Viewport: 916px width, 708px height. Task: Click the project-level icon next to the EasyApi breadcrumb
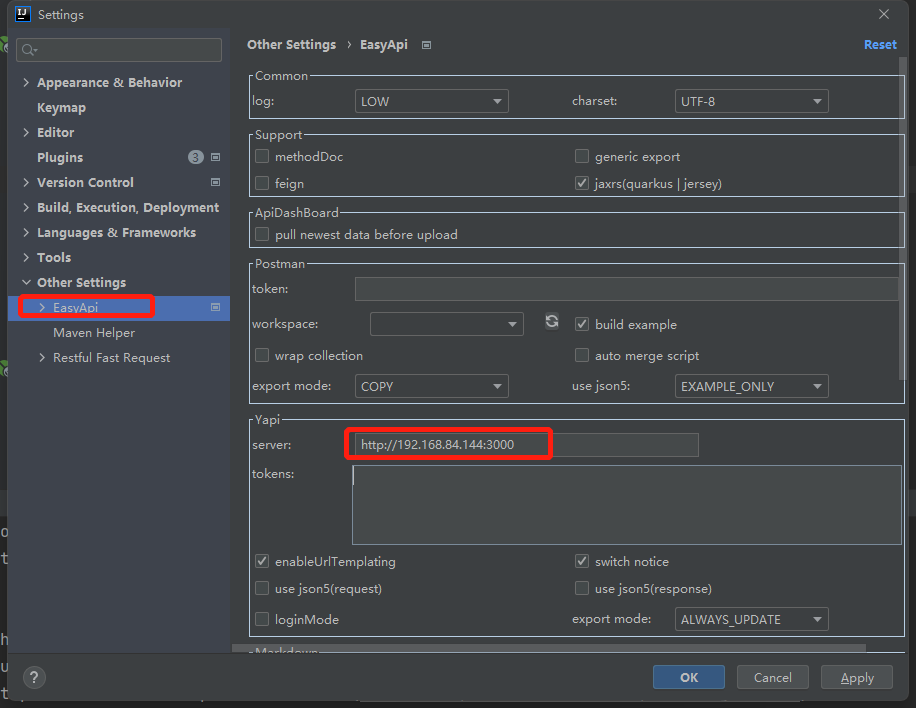pos(426,45)
